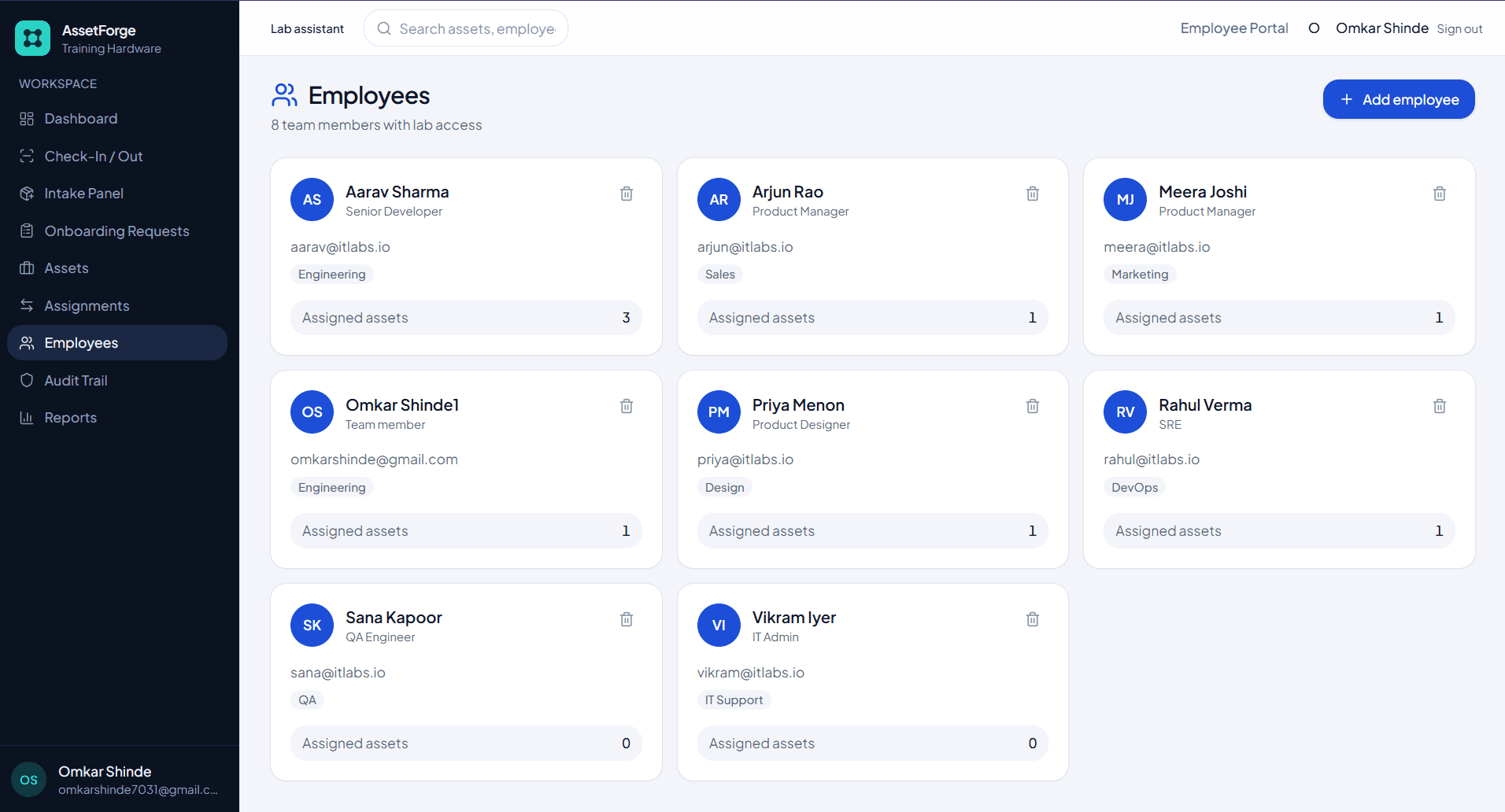
Task: Click the Sales tag on Arjun Rao
Action: (x=719, y=275)
